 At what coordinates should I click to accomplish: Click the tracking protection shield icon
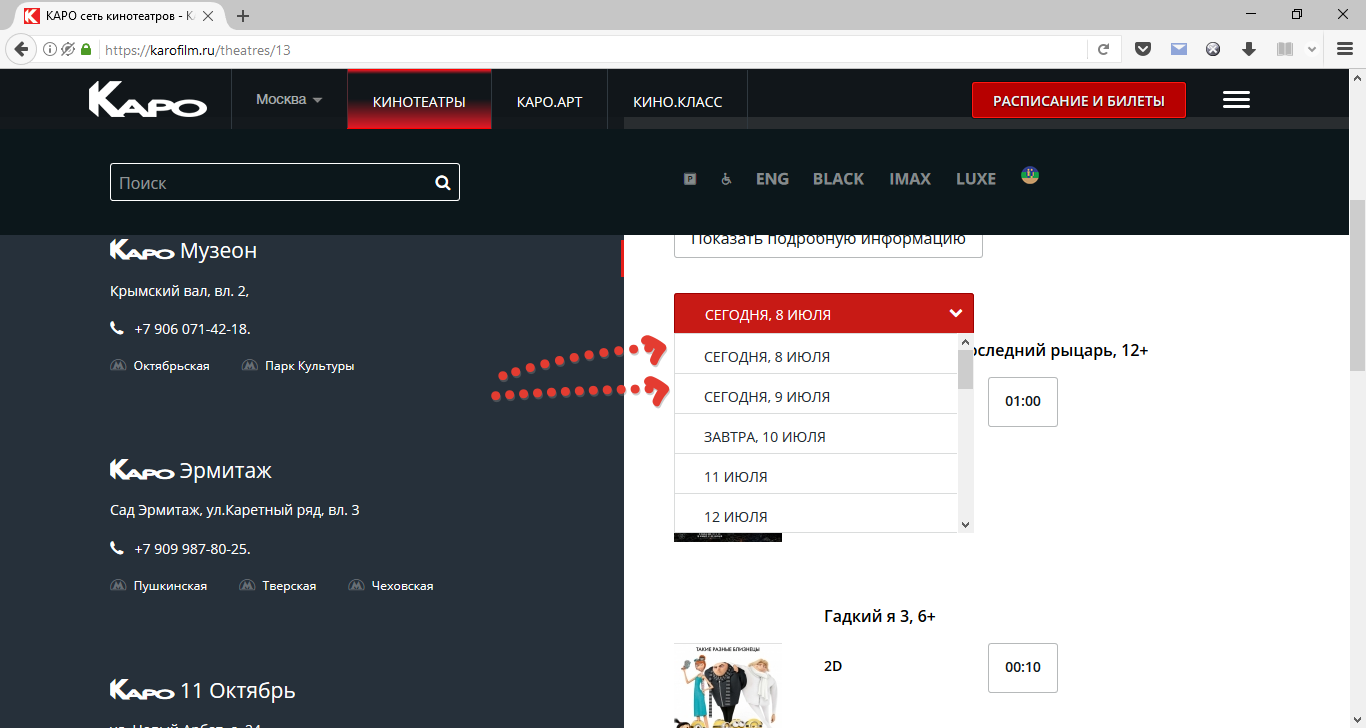[x=68, y=49]
